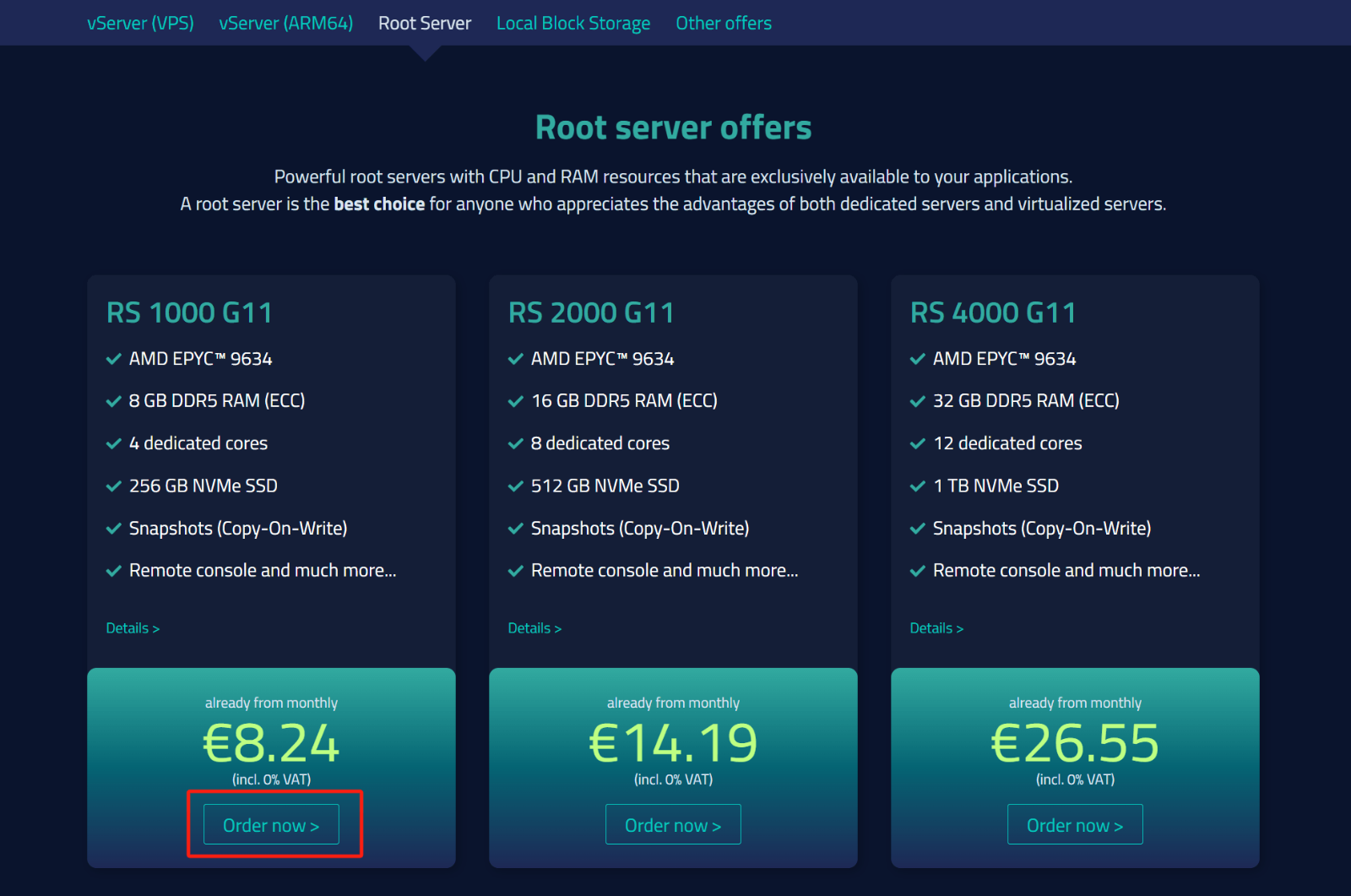Open the Other offers tab
Screen dimensions: 1351x896
pyautogui.click(x=723, y=23)
